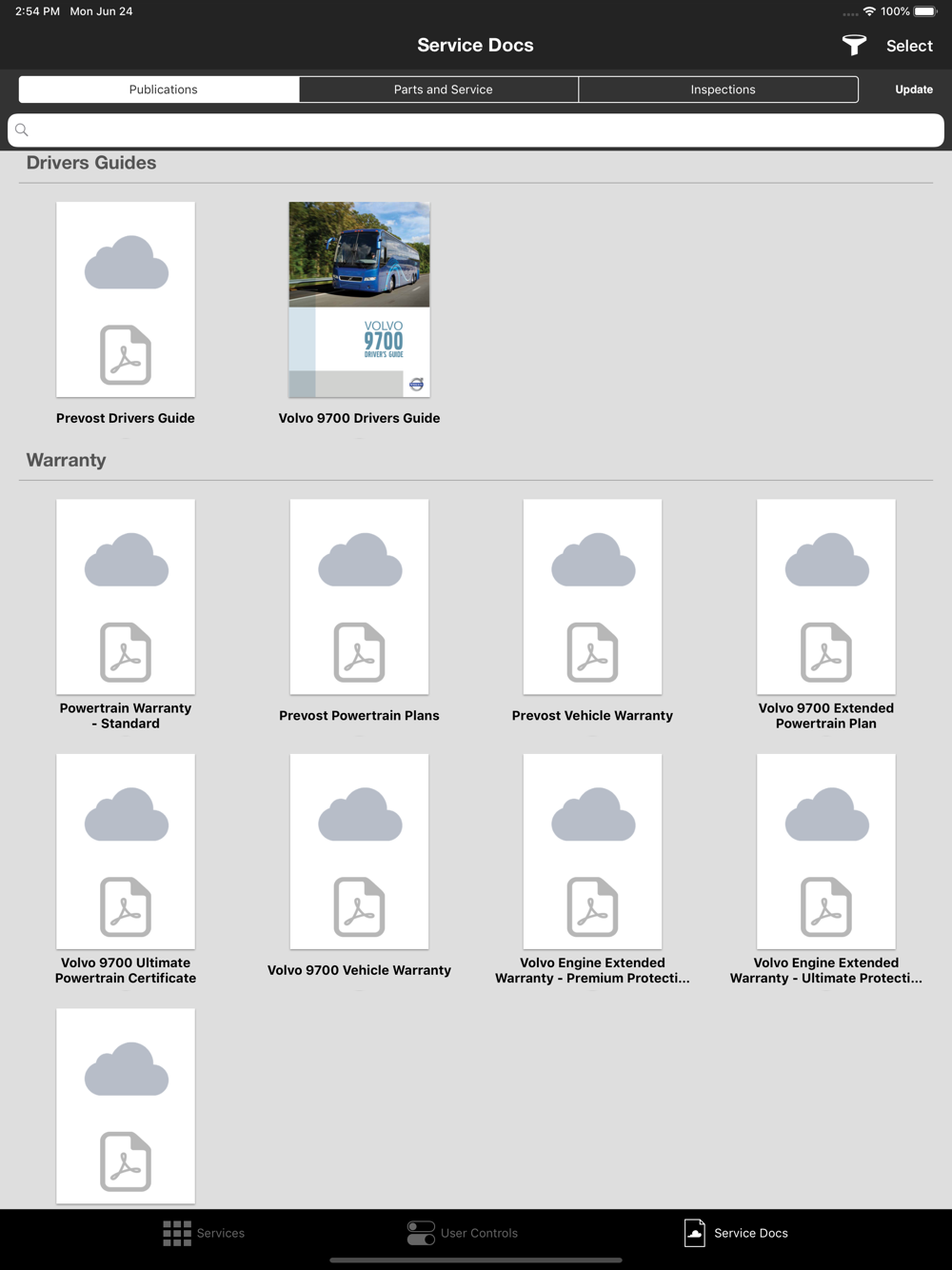The width and height of the screenshot is (952, 1270).
Task: Tap PDF icon on Premium Protection warranty
Action: [x=592, y=907]
